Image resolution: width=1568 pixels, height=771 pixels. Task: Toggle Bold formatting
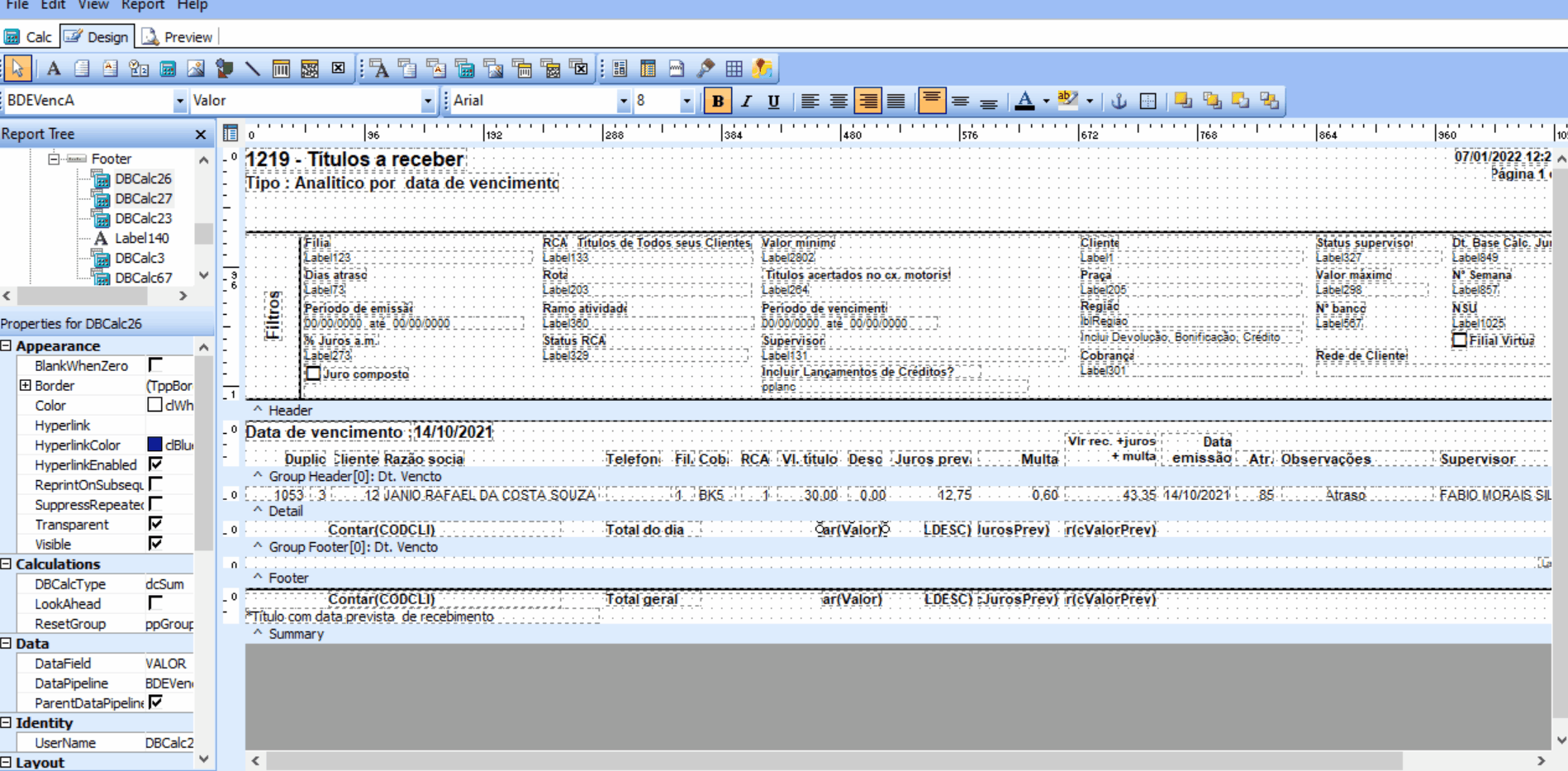(x=717, y=101)
